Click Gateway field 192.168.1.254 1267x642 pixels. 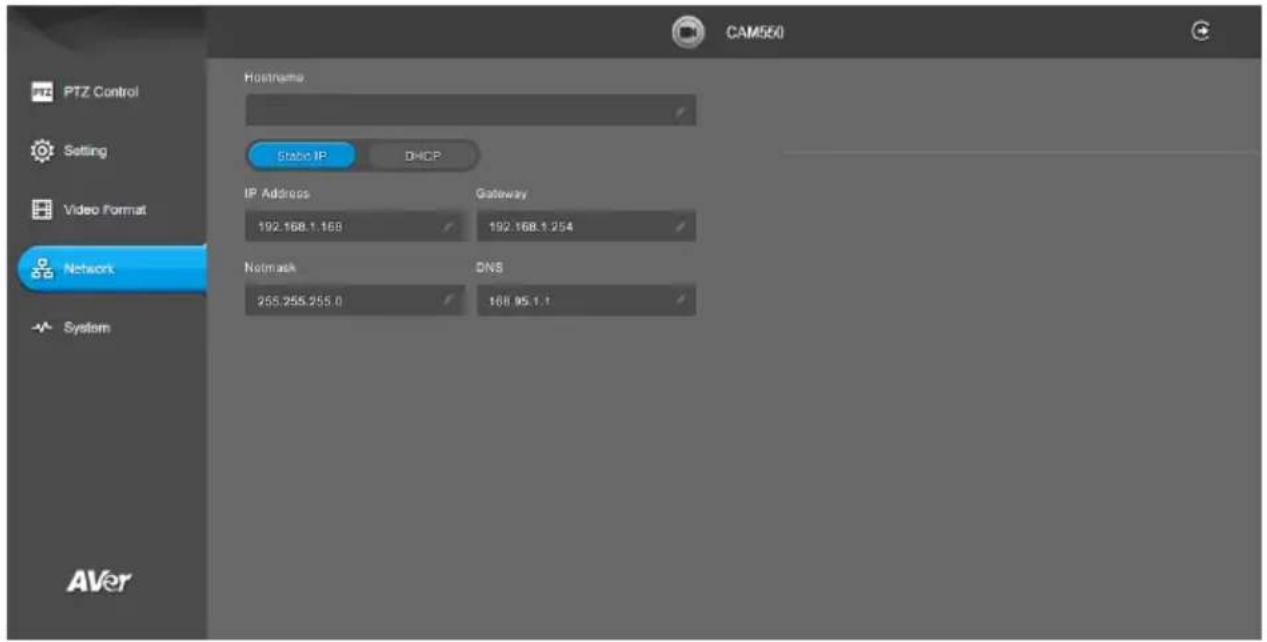tap(586, 227)
